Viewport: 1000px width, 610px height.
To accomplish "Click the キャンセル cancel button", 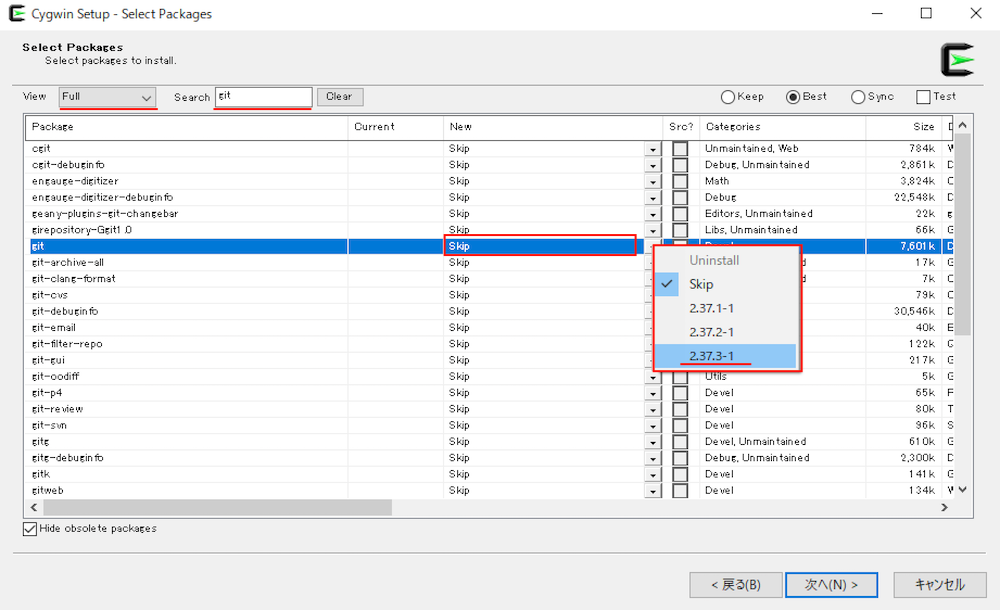I will (939, 584).
